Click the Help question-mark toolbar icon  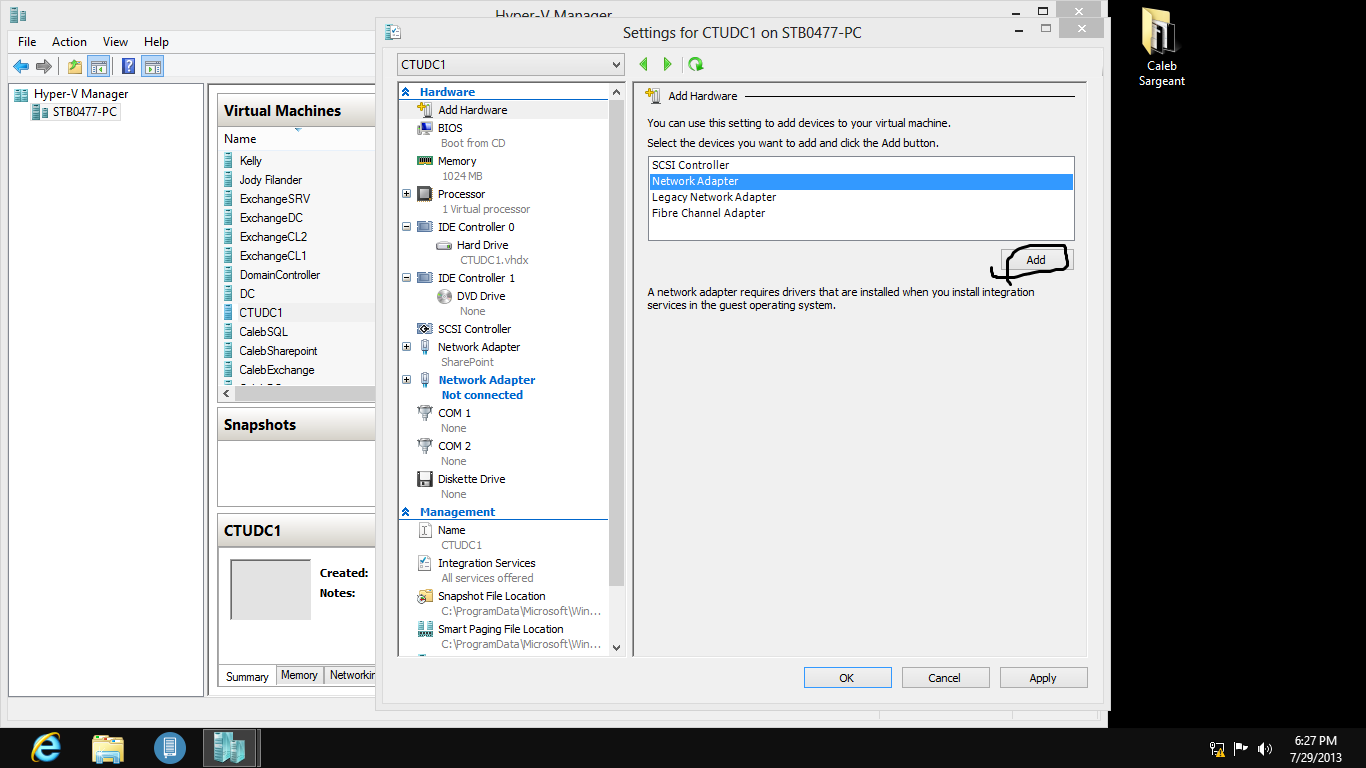(128, 66)
